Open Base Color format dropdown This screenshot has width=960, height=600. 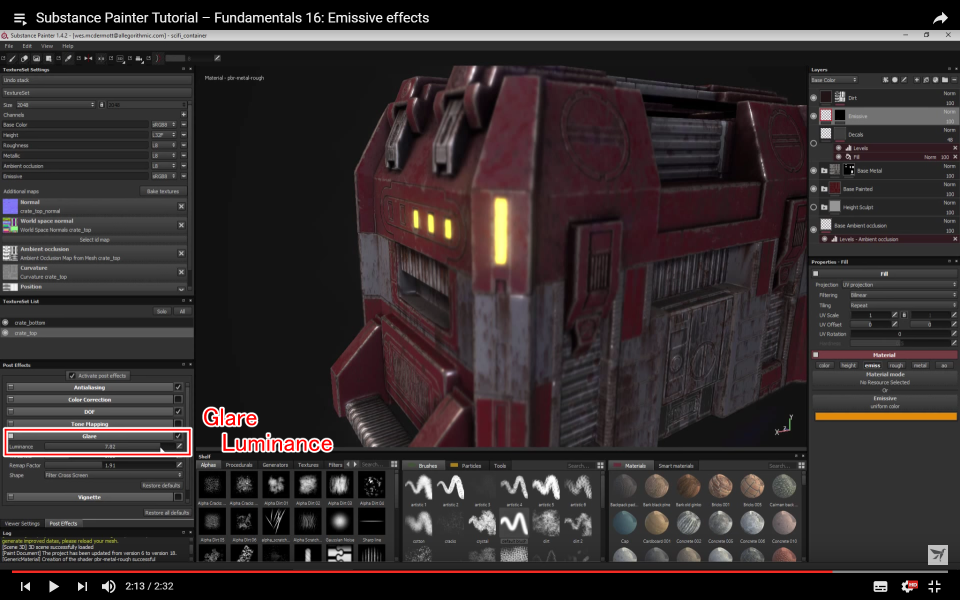click(x=163, y=125)
